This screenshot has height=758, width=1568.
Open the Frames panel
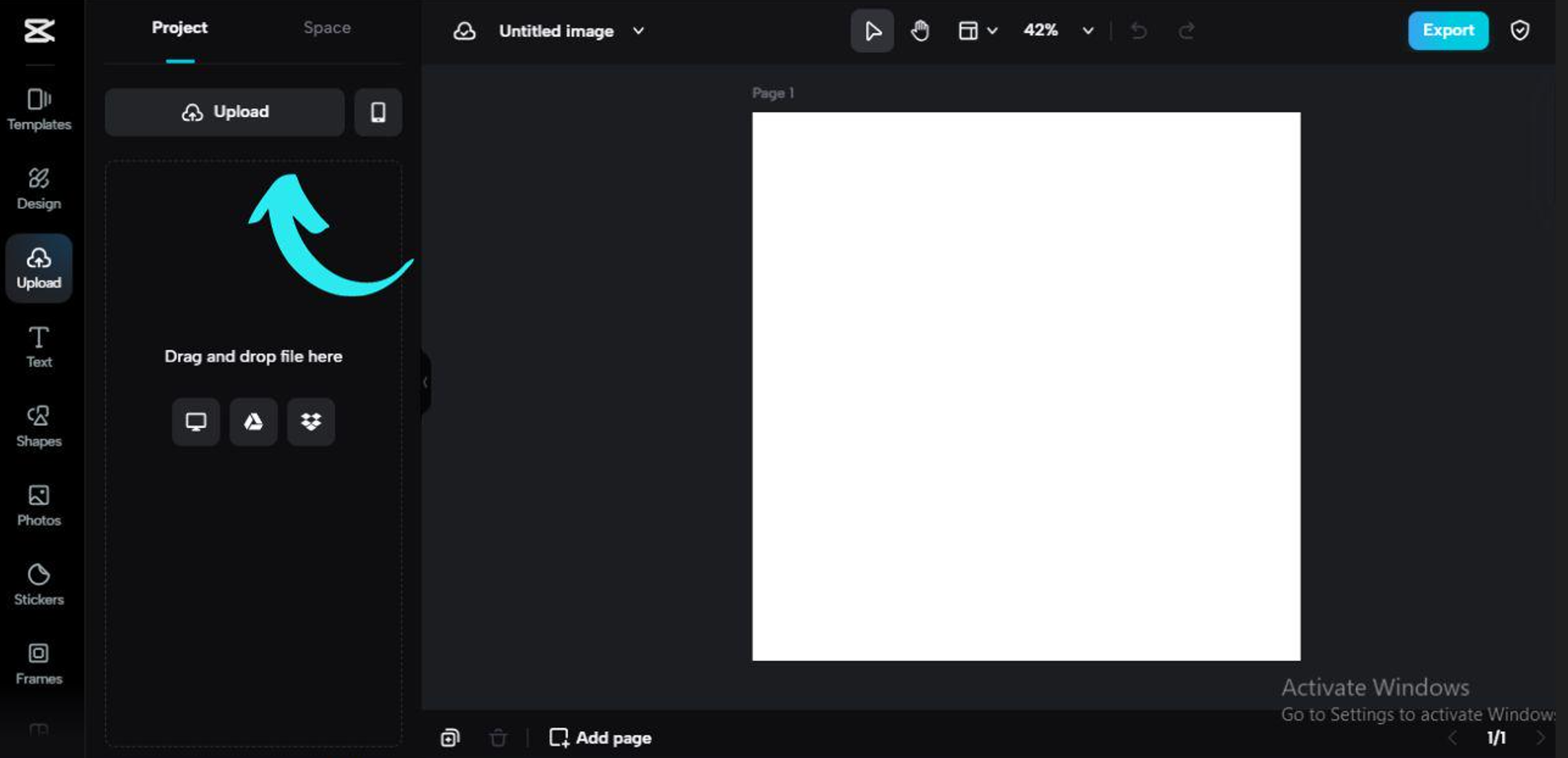tap(39, 663)
